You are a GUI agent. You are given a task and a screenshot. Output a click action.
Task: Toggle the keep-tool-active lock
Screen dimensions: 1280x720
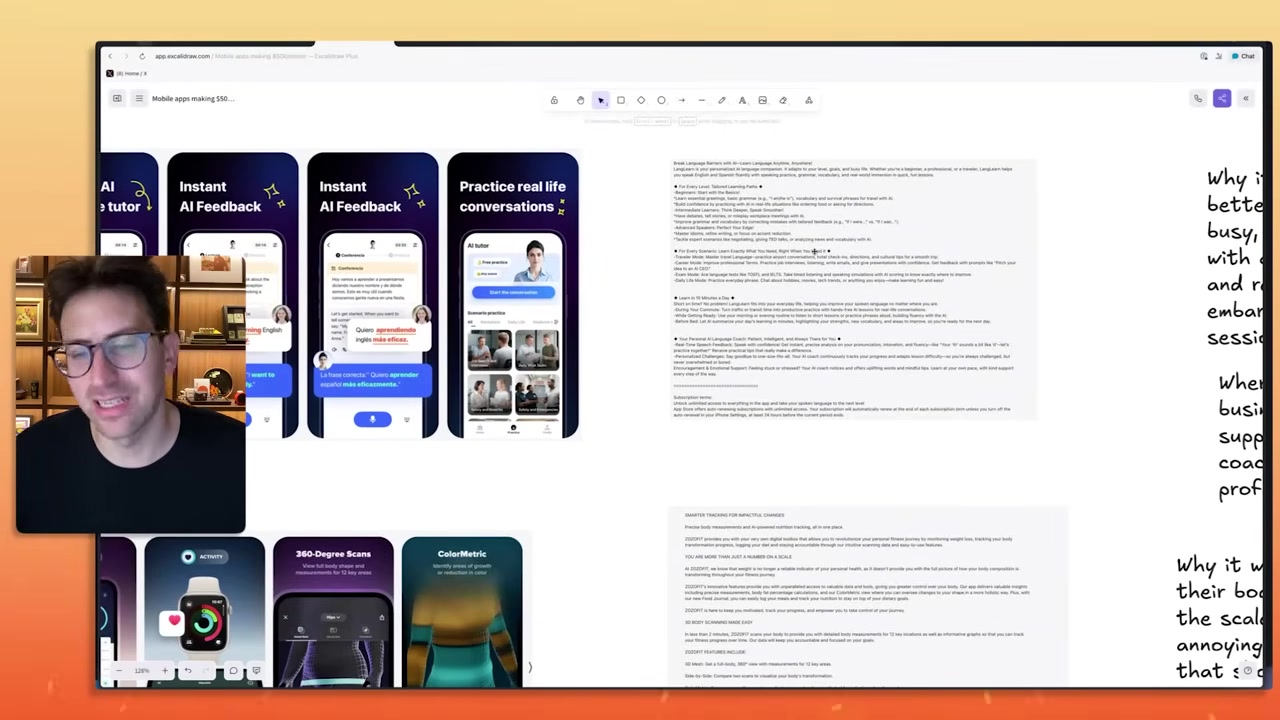554,100
